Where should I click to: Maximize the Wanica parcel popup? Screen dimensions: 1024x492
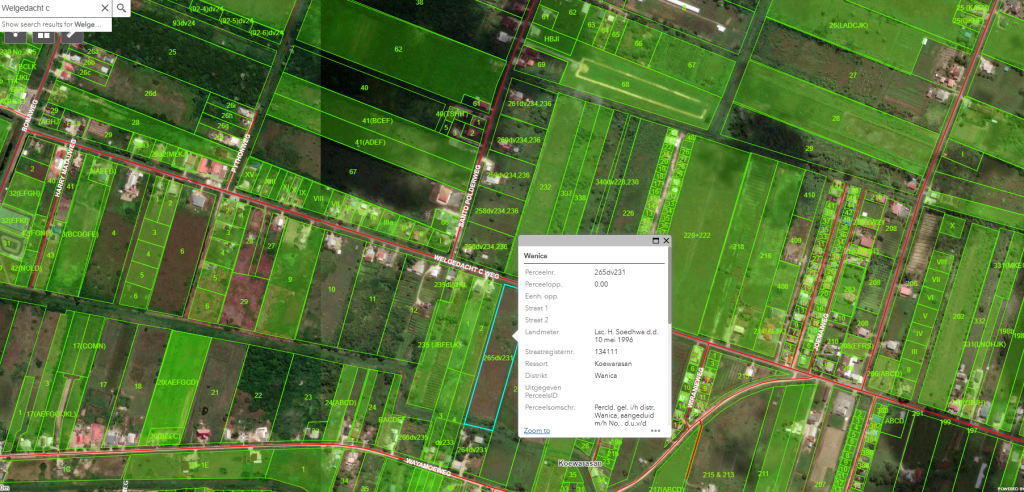(x=654, y=241)
